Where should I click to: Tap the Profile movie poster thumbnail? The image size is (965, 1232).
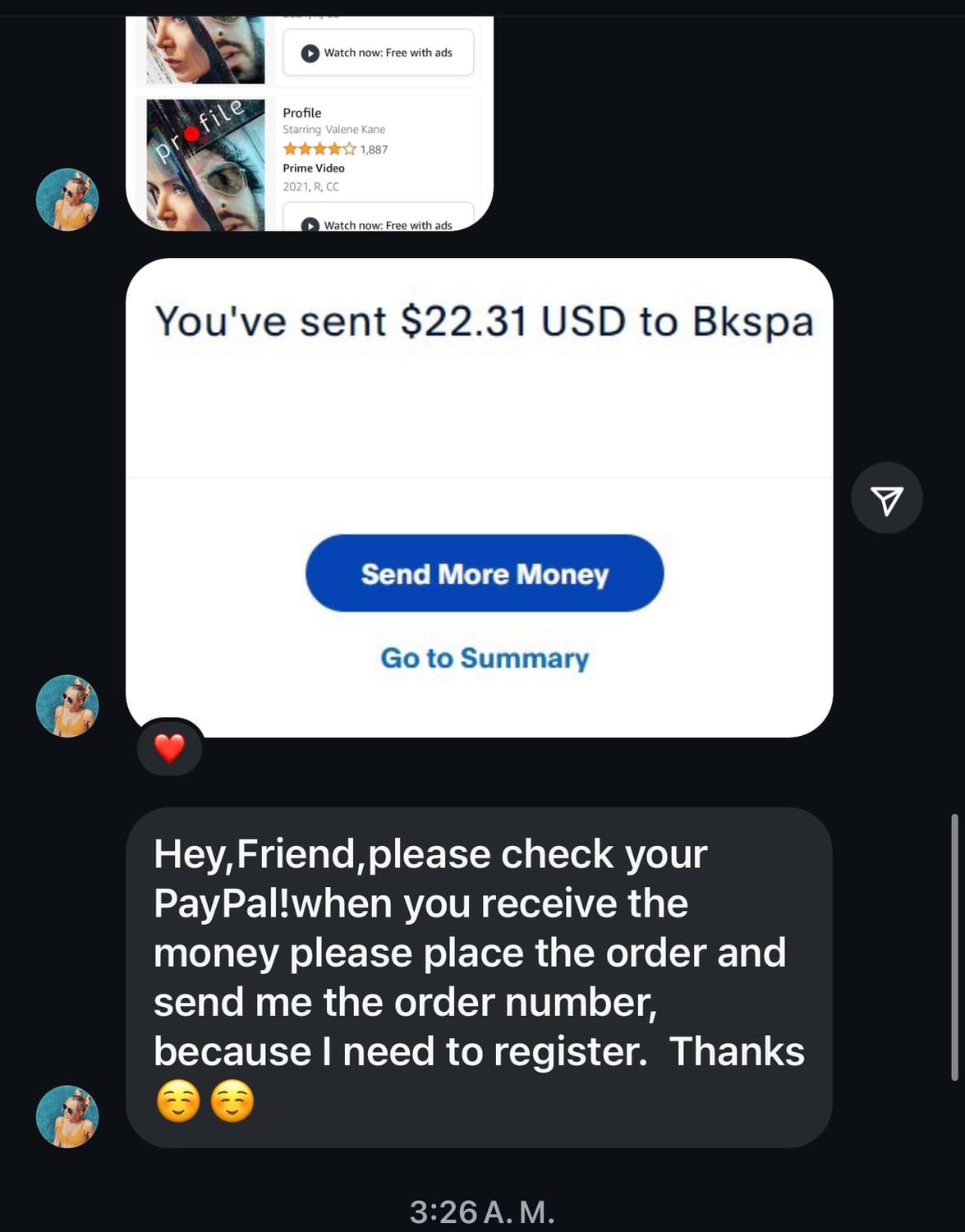205,165
